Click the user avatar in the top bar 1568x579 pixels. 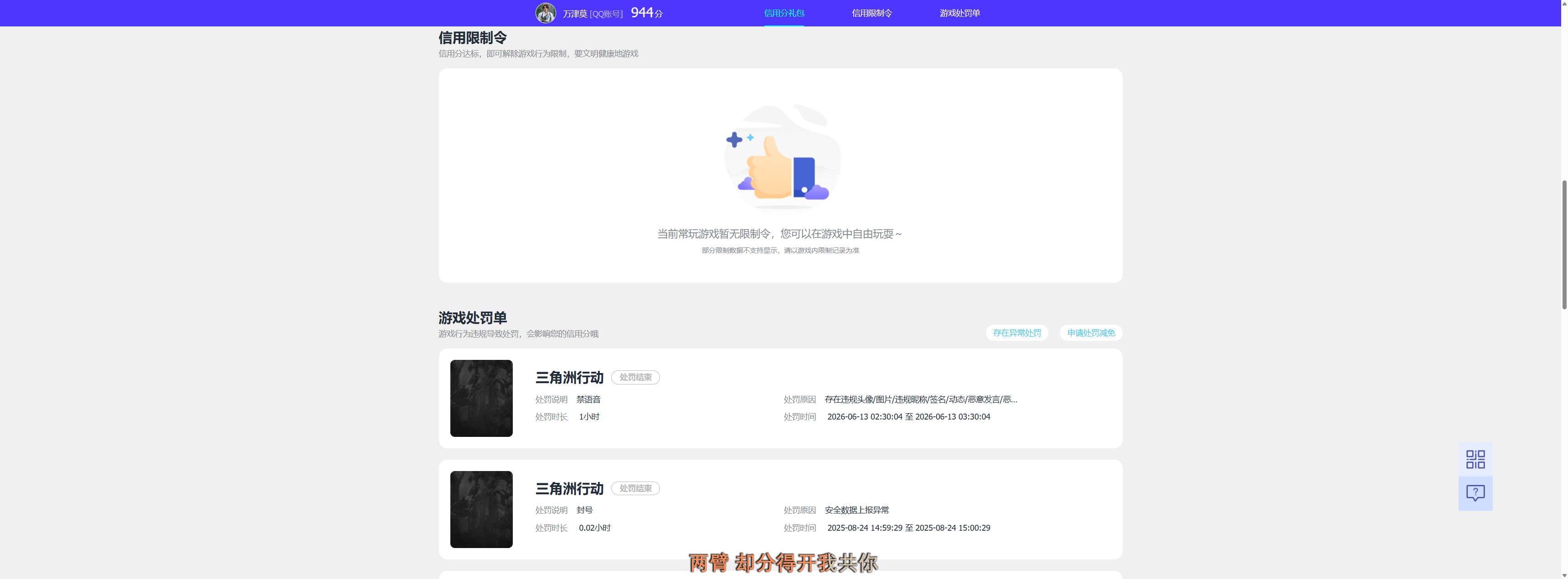pos(546,13)
